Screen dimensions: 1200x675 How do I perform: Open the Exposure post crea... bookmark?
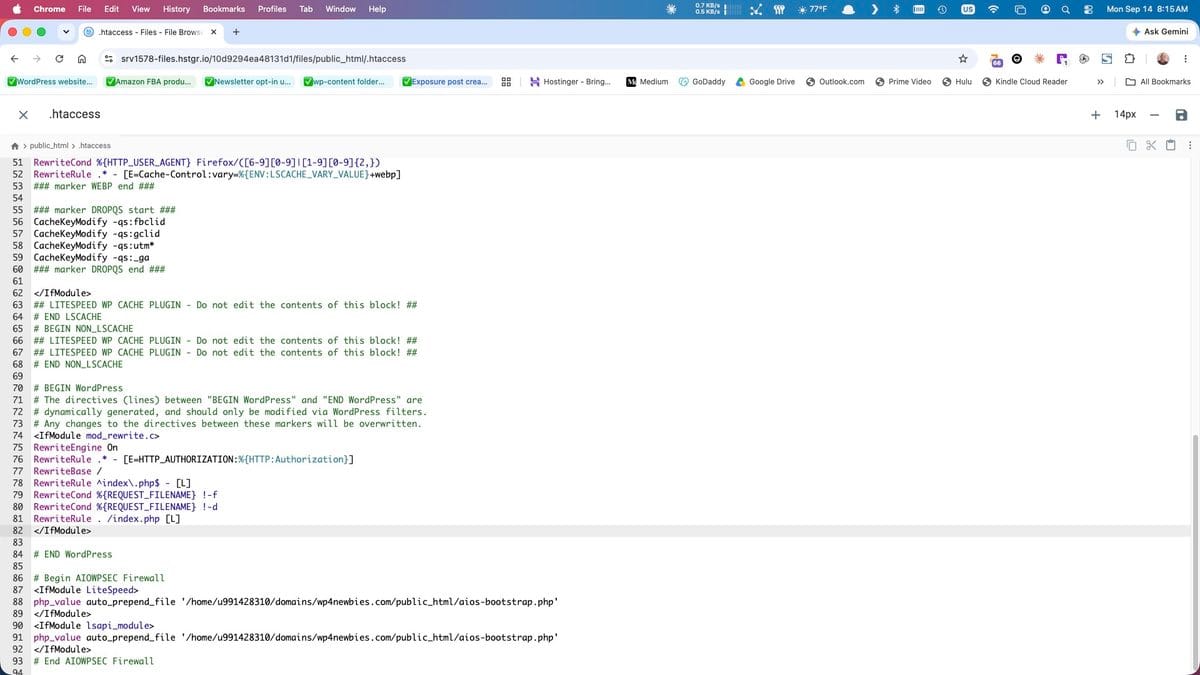point(446,81)
